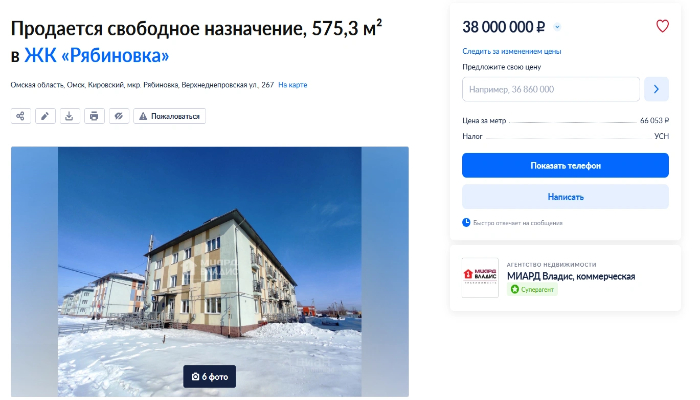The height and width of the screenshot is (400, 700).
Task: Open the 6 фото gallery badge
Action: (x=209, y=377)
